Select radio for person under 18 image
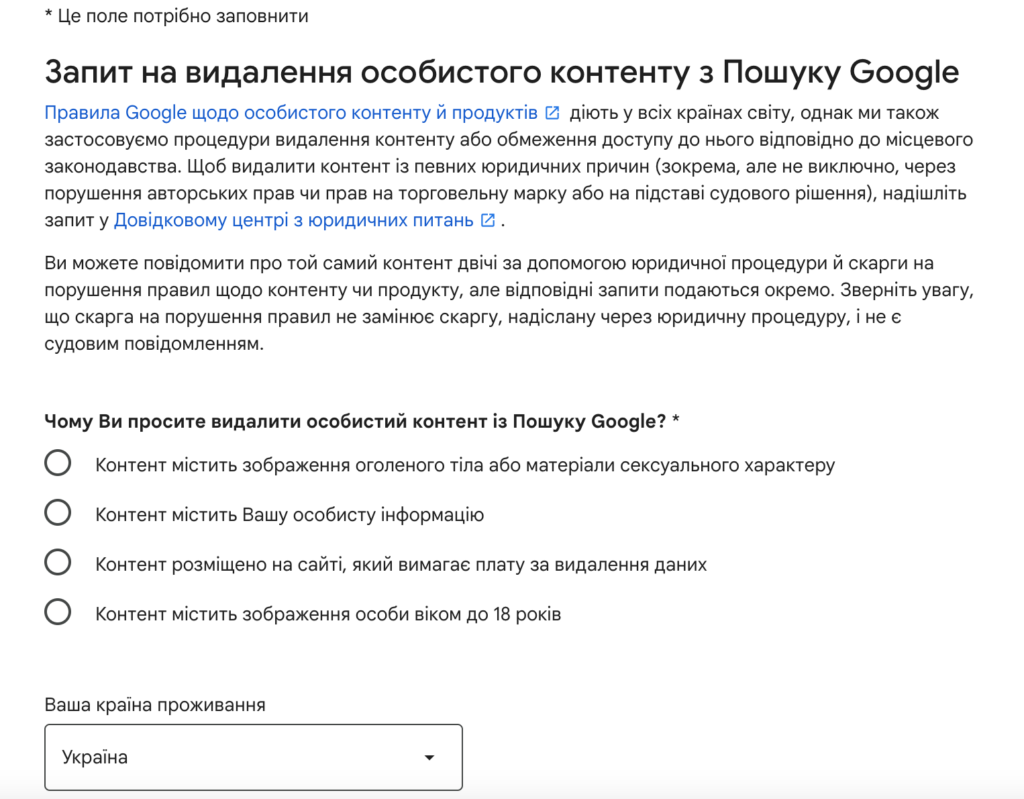Image resolution: width=1024 pixels, height=799 pixels. tap(58, 612)
